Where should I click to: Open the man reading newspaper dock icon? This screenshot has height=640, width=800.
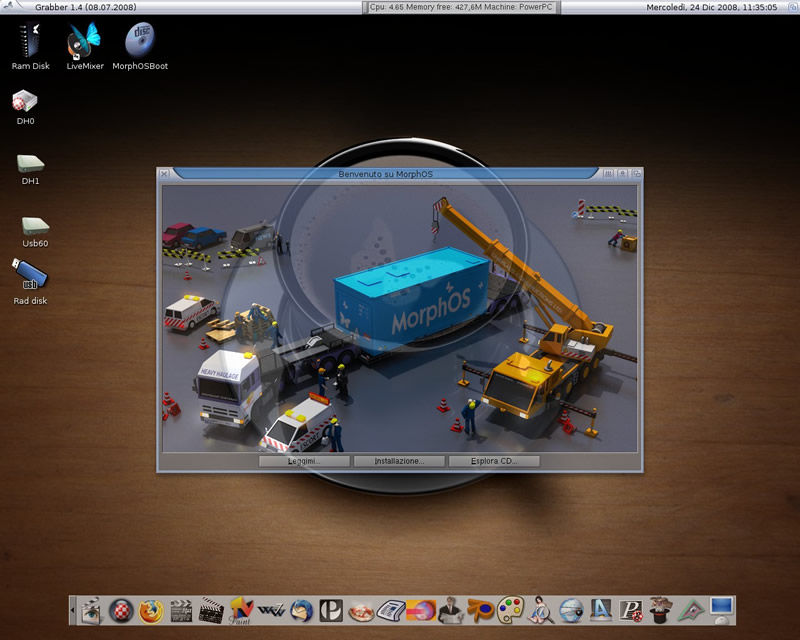pos(451,610)
